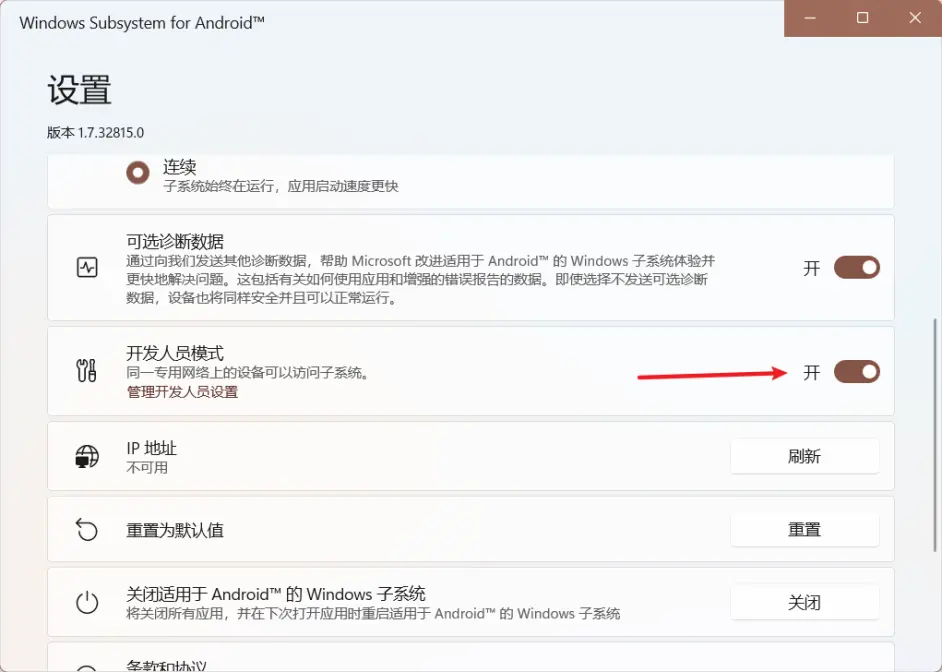Click the 同一专用网络上的设备可以访问子系统 description
Screen dimensions: 942x672
tap(248, 373)
